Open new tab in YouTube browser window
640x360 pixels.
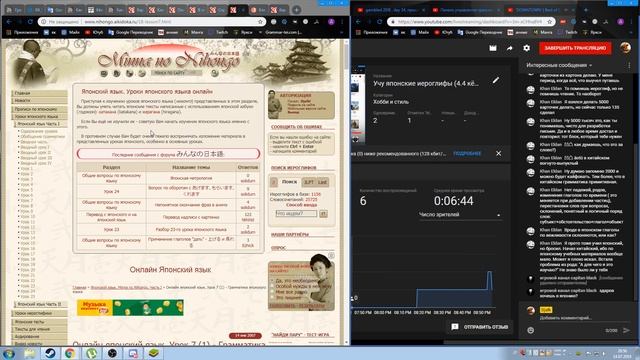586,10
